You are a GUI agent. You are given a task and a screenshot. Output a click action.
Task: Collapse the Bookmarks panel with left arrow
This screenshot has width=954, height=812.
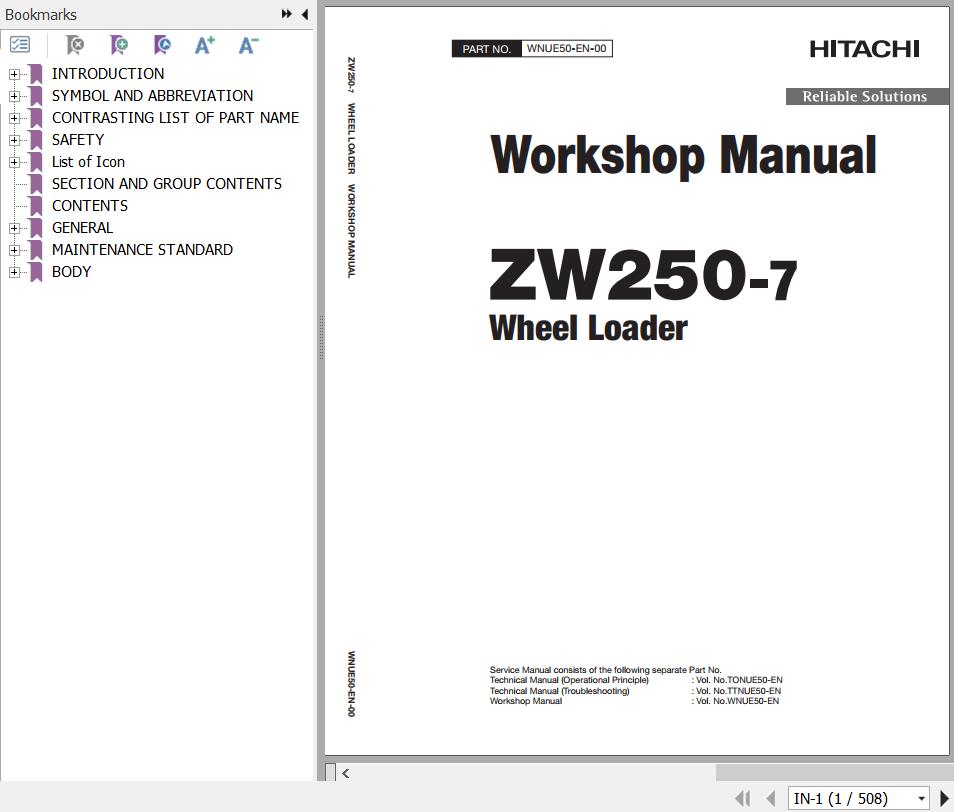[304, 14]
